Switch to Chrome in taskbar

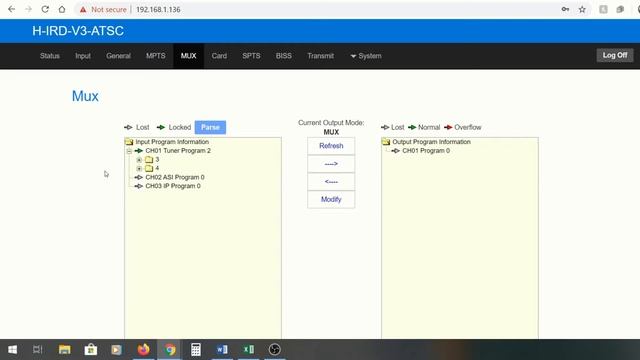click(170, 350)
